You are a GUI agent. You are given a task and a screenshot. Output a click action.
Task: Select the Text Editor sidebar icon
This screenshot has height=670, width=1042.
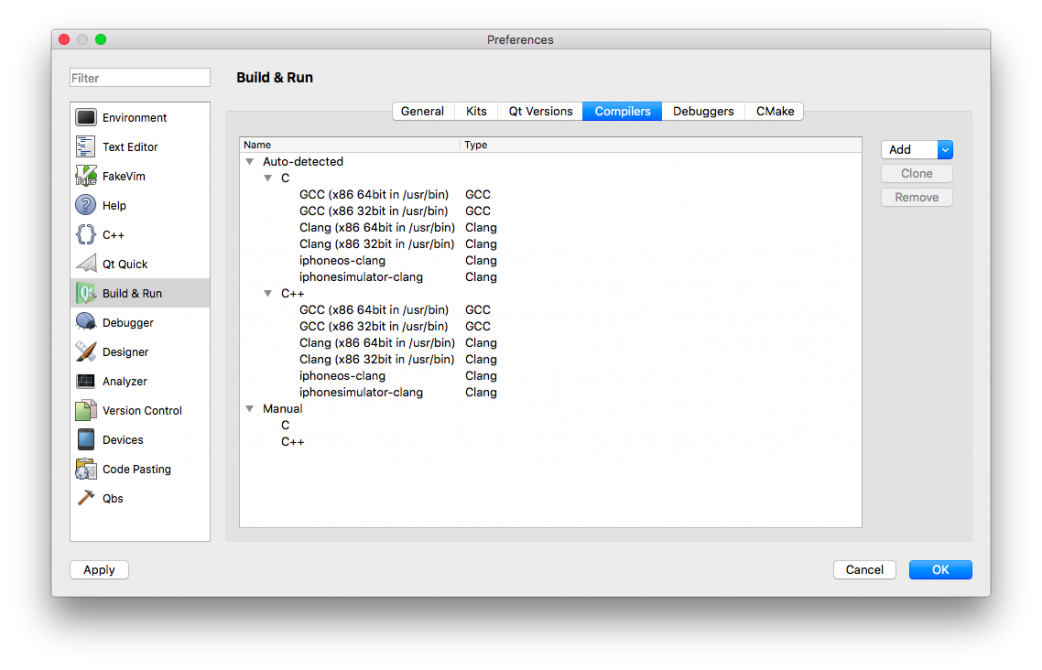pos(86,147)
